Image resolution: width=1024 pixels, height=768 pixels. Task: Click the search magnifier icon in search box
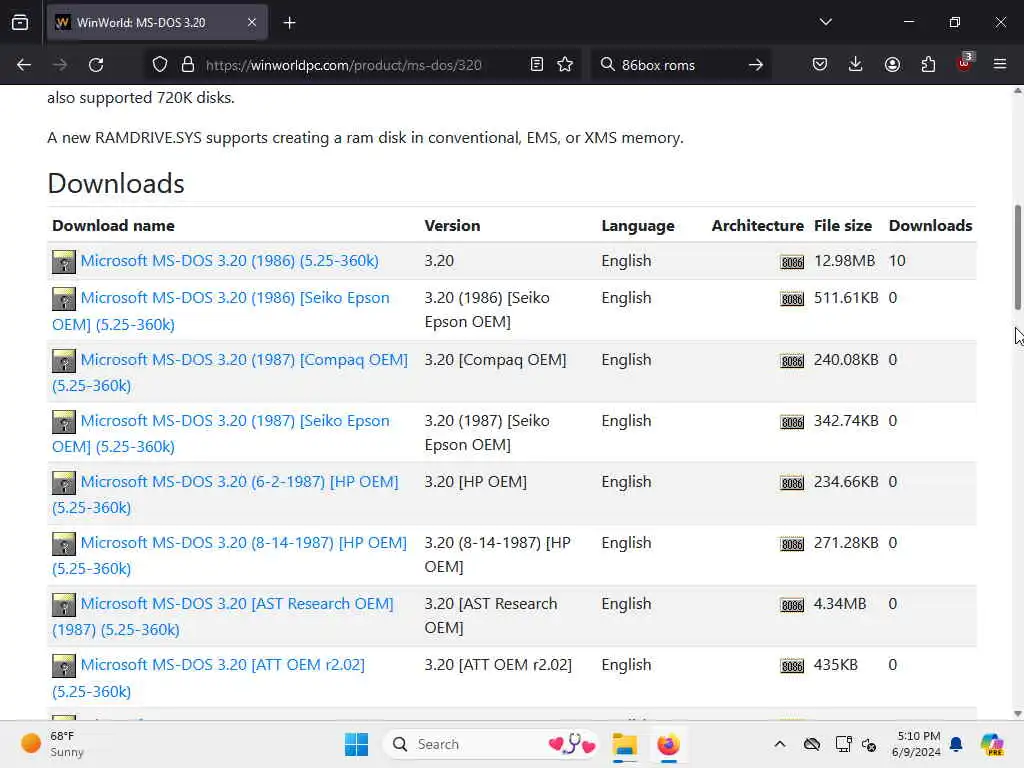click(607, 65)
